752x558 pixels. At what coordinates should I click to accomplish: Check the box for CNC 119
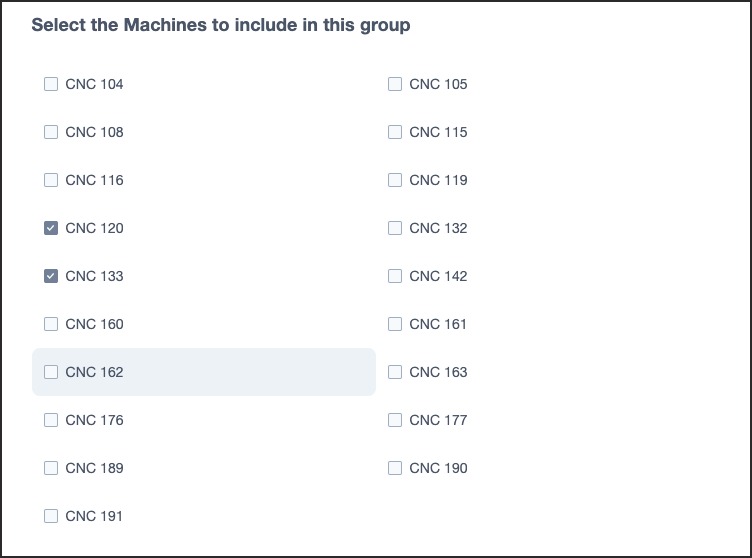point(395,180)
